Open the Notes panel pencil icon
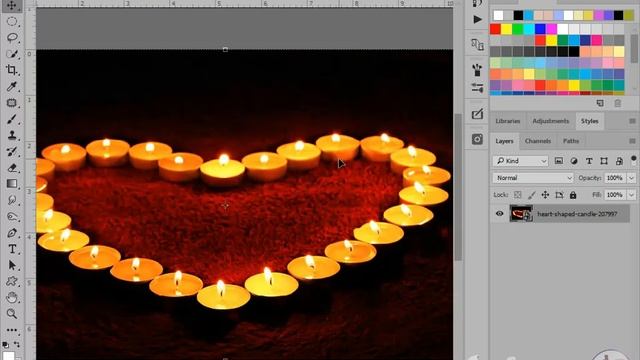The image size is (640, 360). [477, 114]
